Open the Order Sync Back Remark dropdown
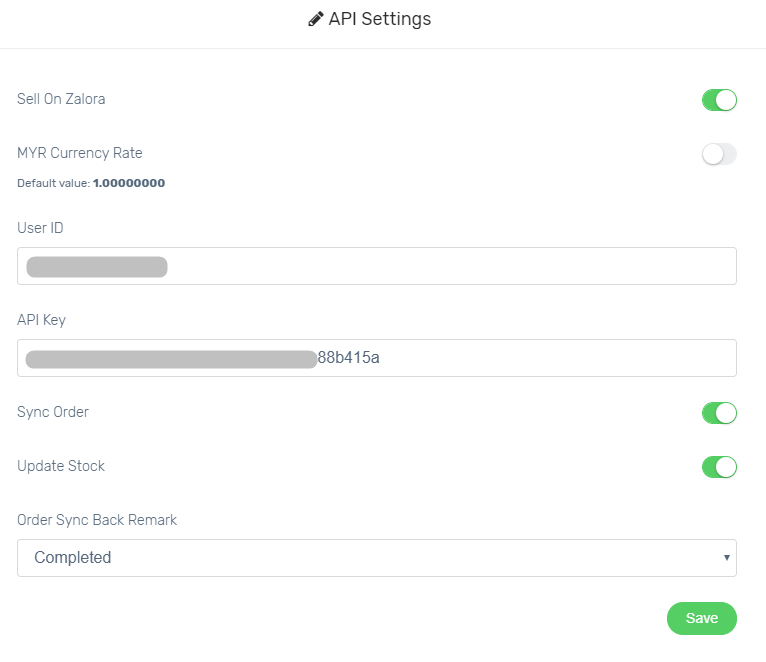 377,558
